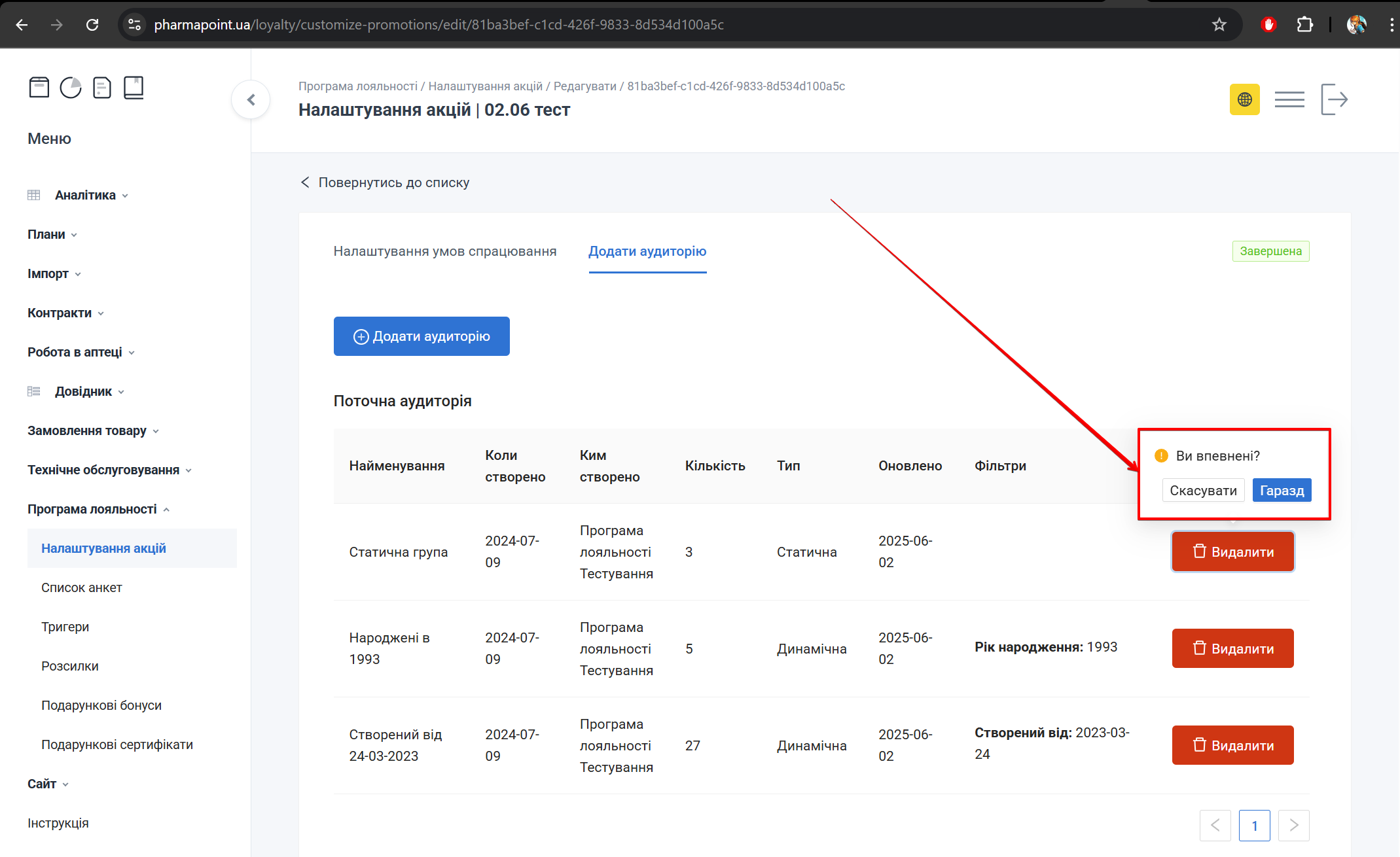Click the yellow globe language icon

tap(1244, 99)
